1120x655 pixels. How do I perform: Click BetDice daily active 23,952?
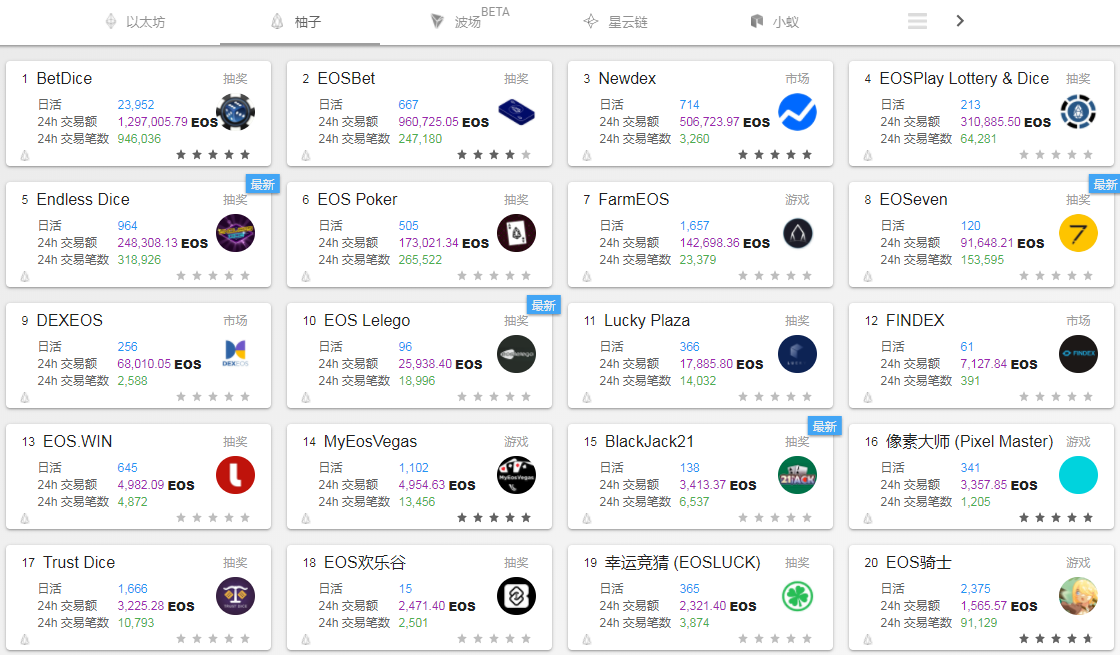136,104
